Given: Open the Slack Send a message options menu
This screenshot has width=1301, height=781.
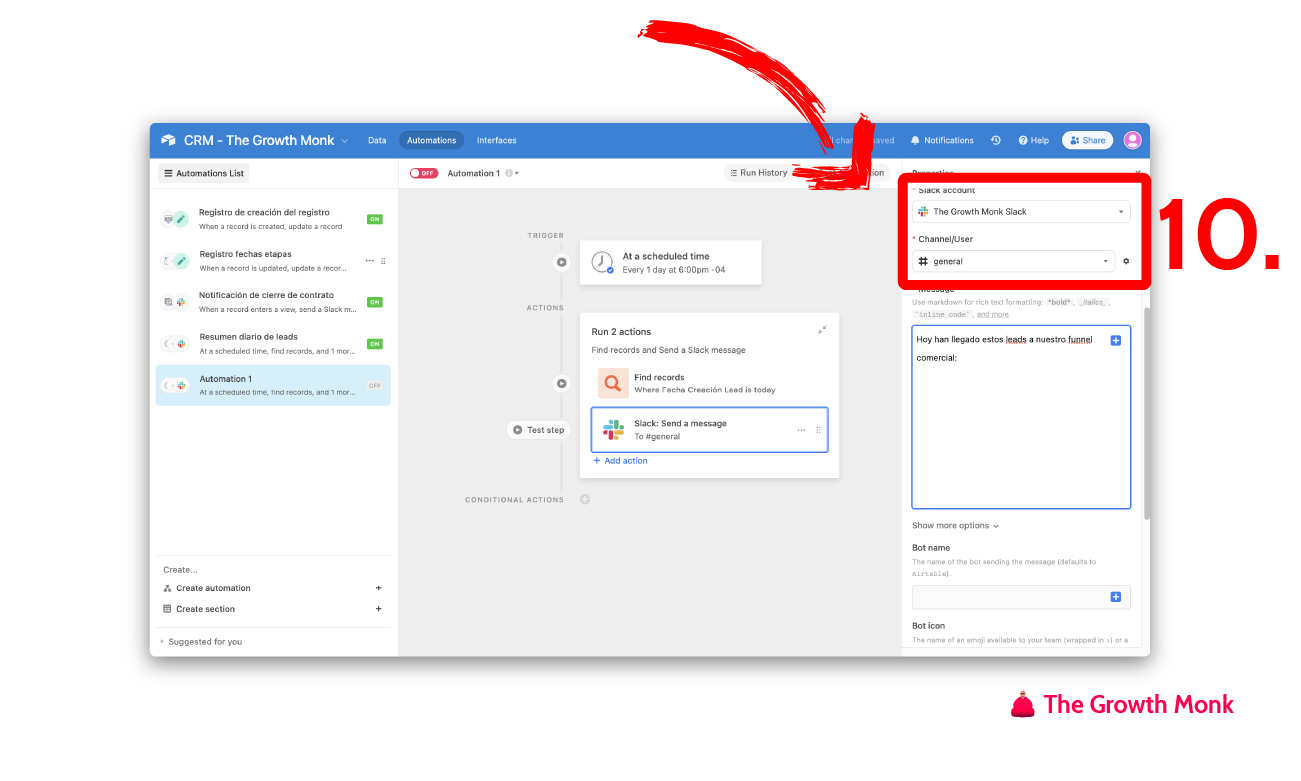Looking at the screenshot, I should pyautogui.click(x=801, y=430).
